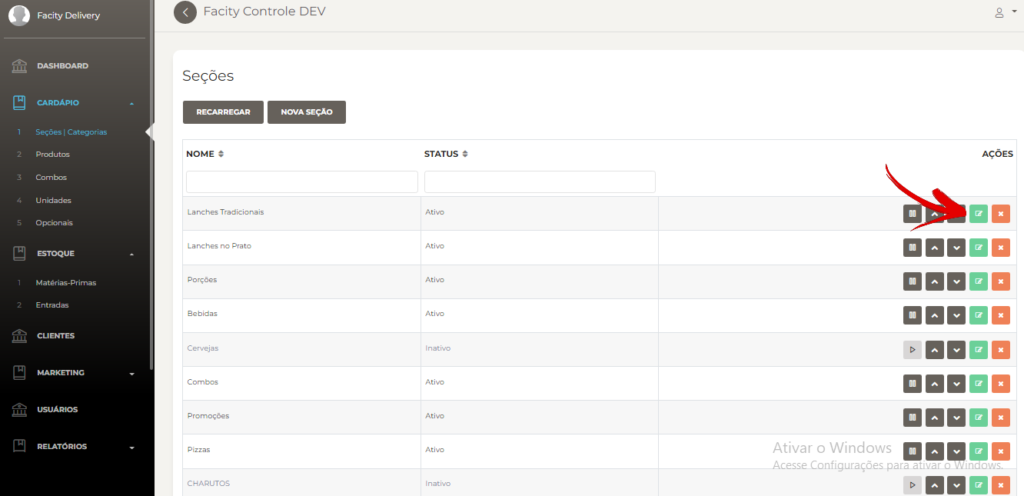Image resolution: width=1024 pixels, height=496 pixels.
Task: Focus the Status filter input field
Action: [540, 181]
